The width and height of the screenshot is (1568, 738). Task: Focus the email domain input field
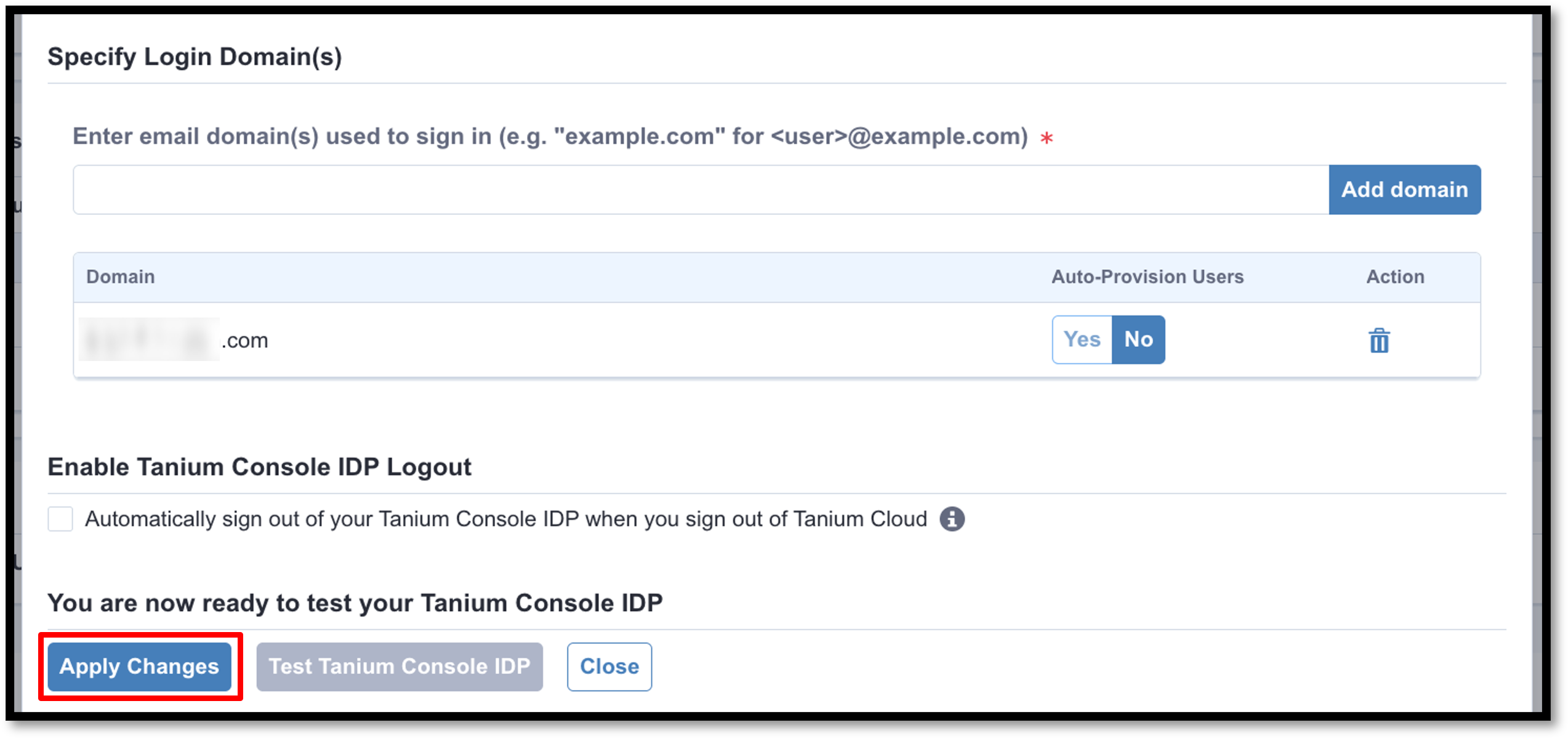tap(701, 190)
